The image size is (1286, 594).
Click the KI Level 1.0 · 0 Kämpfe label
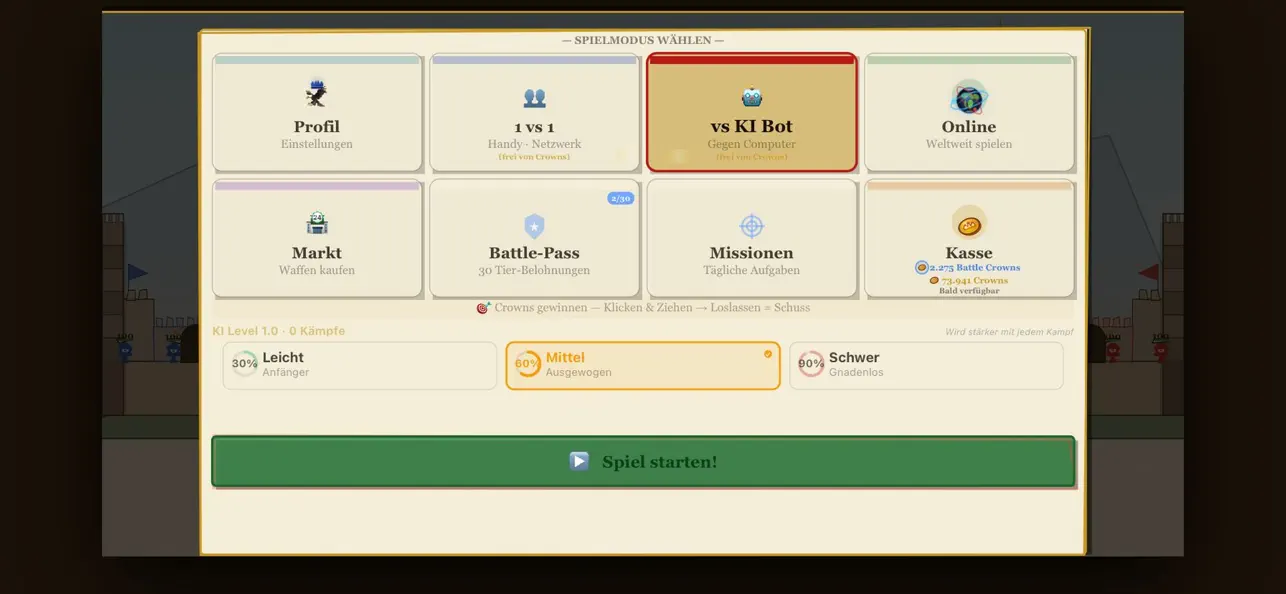[x=278, y=331]
